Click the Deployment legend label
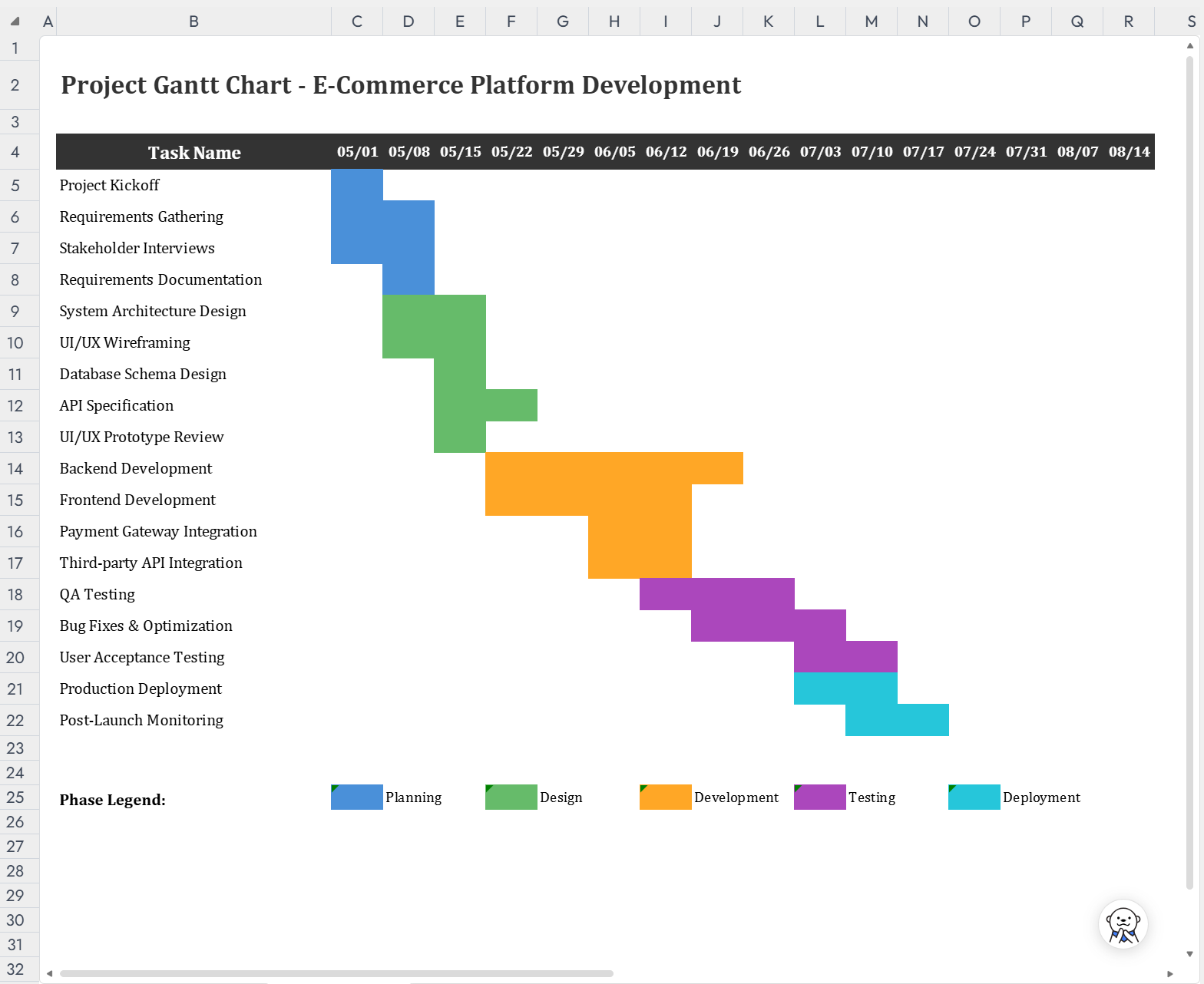This screenshot has height=984, width=1204. tap(1041, 797)
